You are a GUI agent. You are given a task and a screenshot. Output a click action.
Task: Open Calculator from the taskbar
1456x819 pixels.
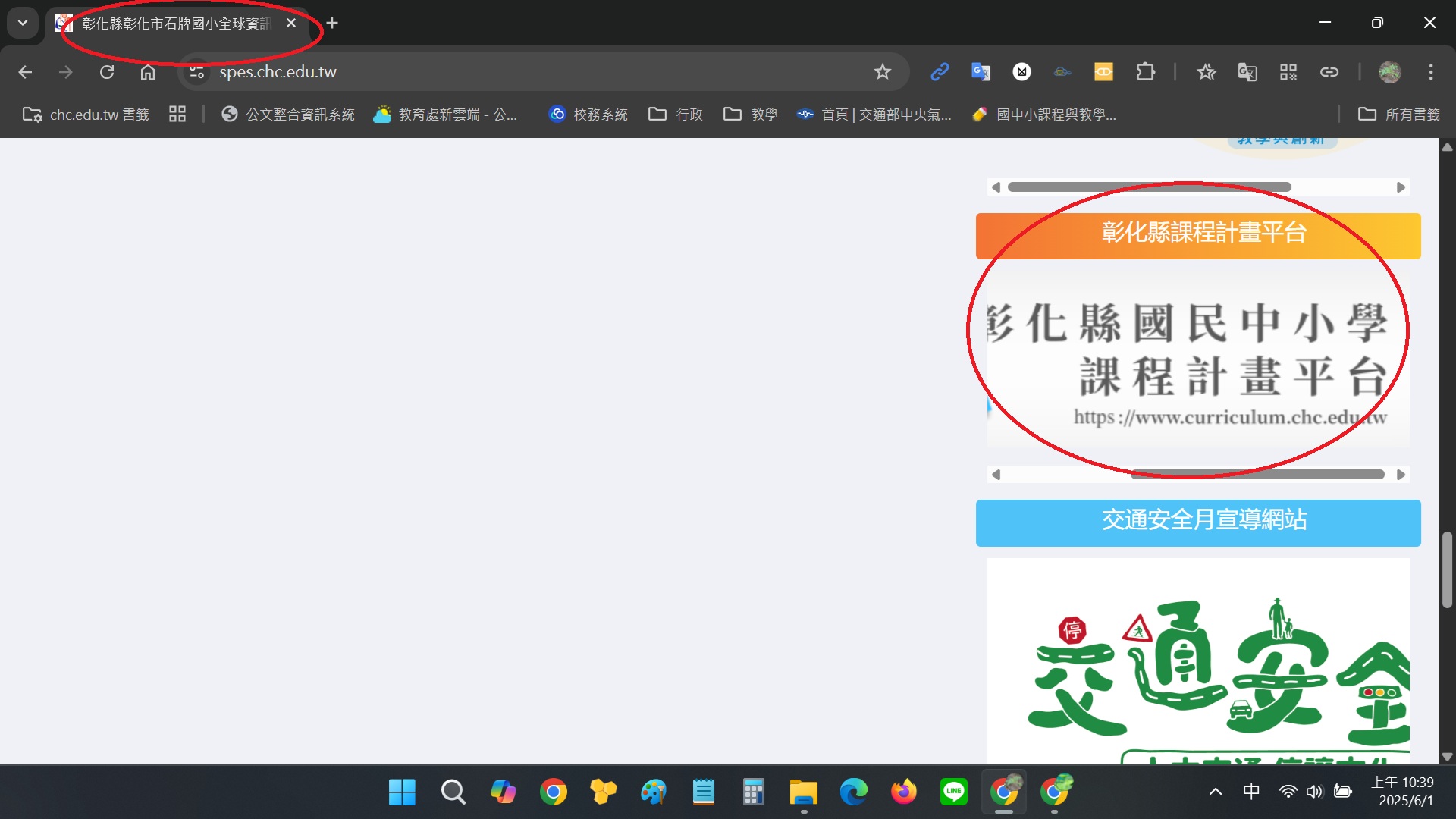click(x=753, y=792)
